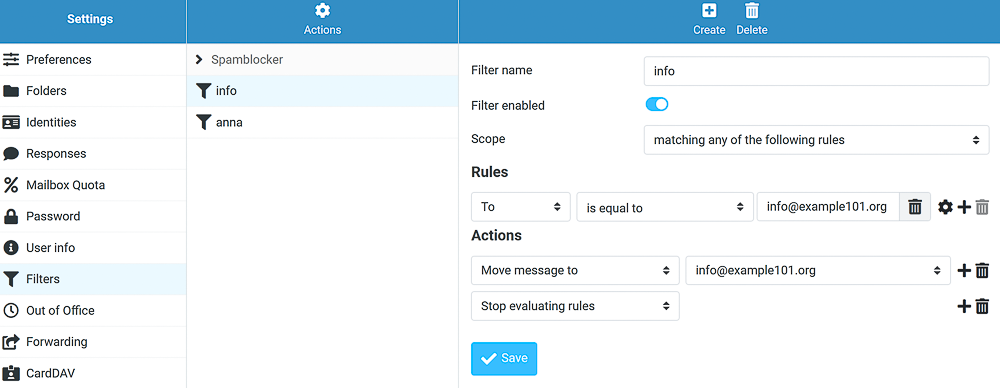The width and height of the screenshot is (1000, 388).
Task: Open Folders settings section
Action: click(93, 91)
